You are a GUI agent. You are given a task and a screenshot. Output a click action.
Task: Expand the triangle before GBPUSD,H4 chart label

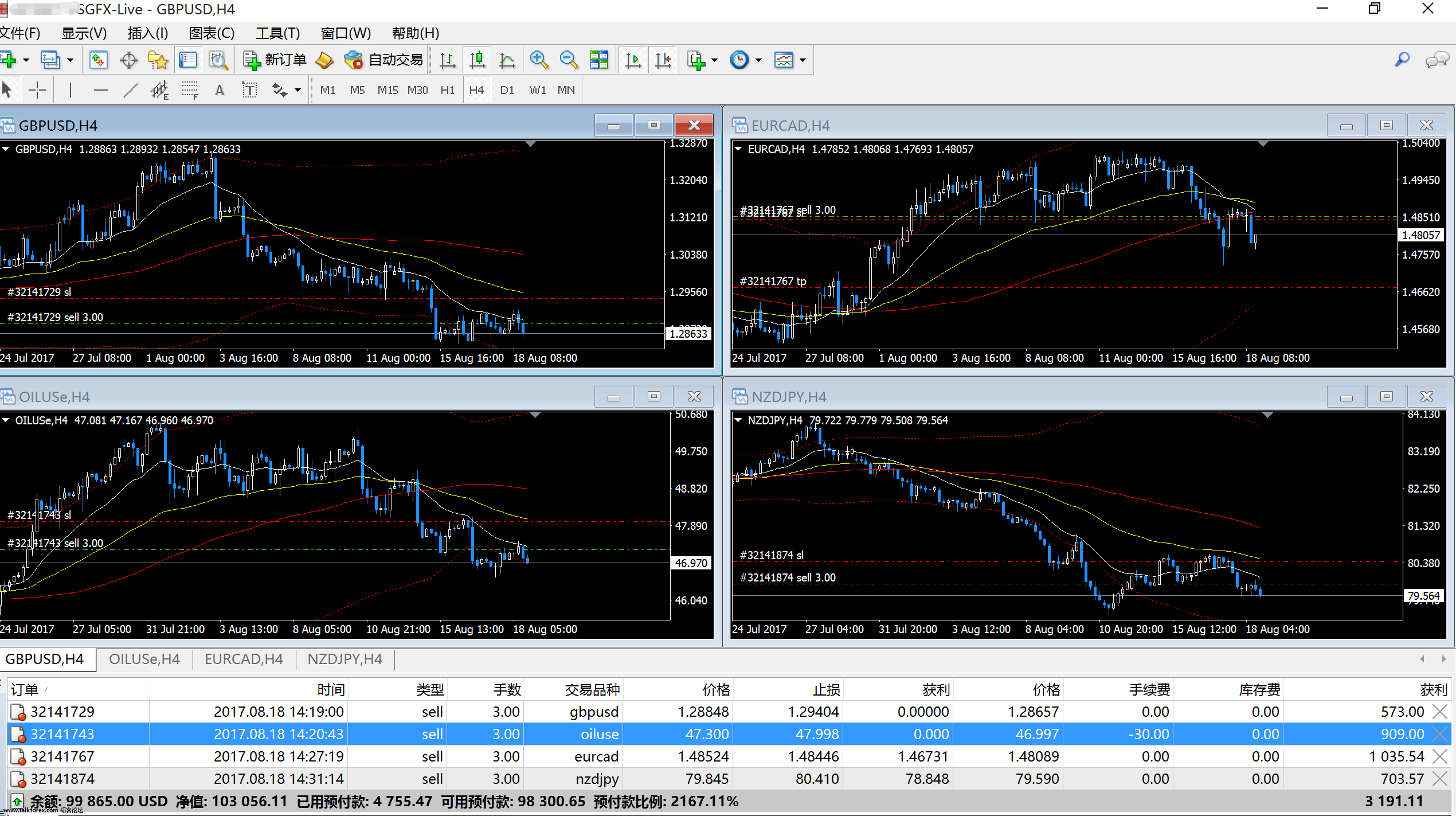point(6,149)
